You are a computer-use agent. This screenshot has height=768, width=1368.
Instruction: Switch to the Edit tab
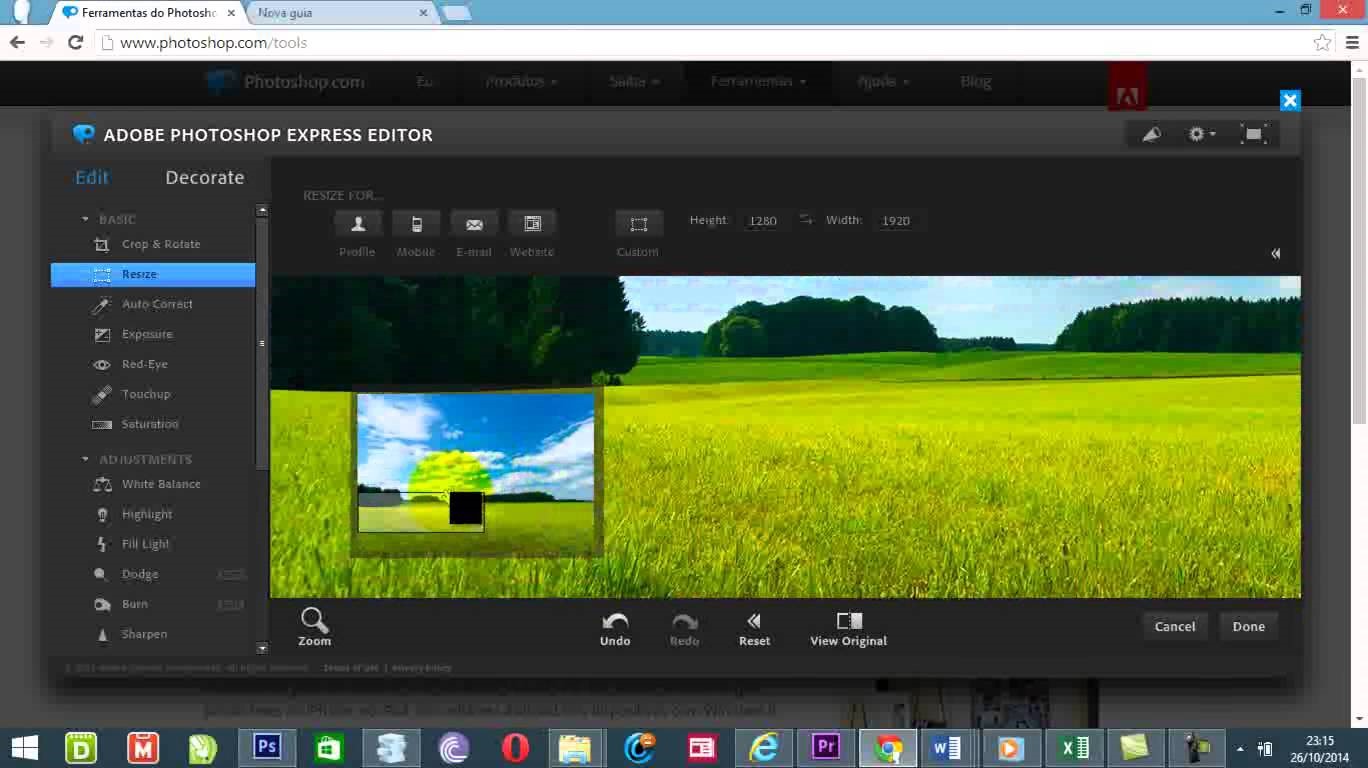click(92, 177)
